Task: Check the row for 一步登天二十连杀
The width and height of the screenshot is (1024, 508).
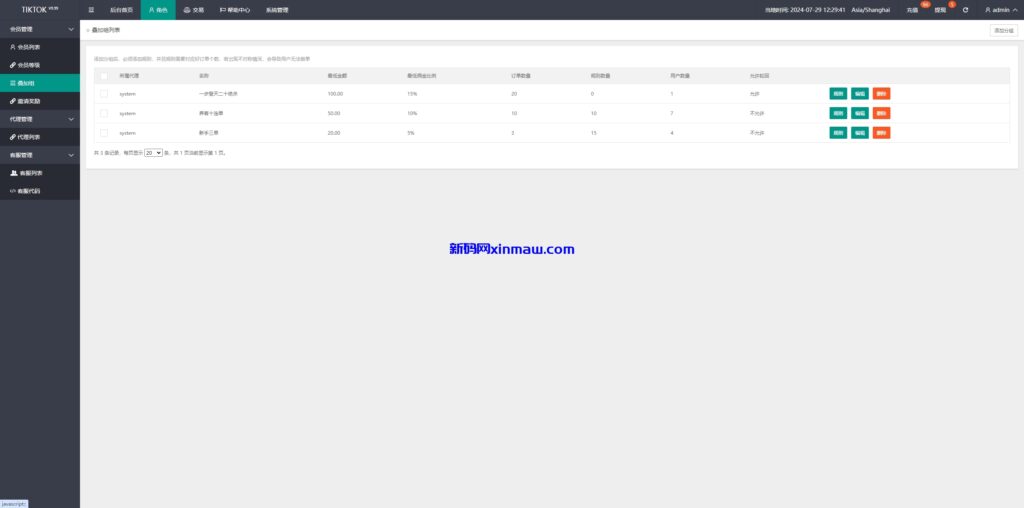Action: pos(103,93)
